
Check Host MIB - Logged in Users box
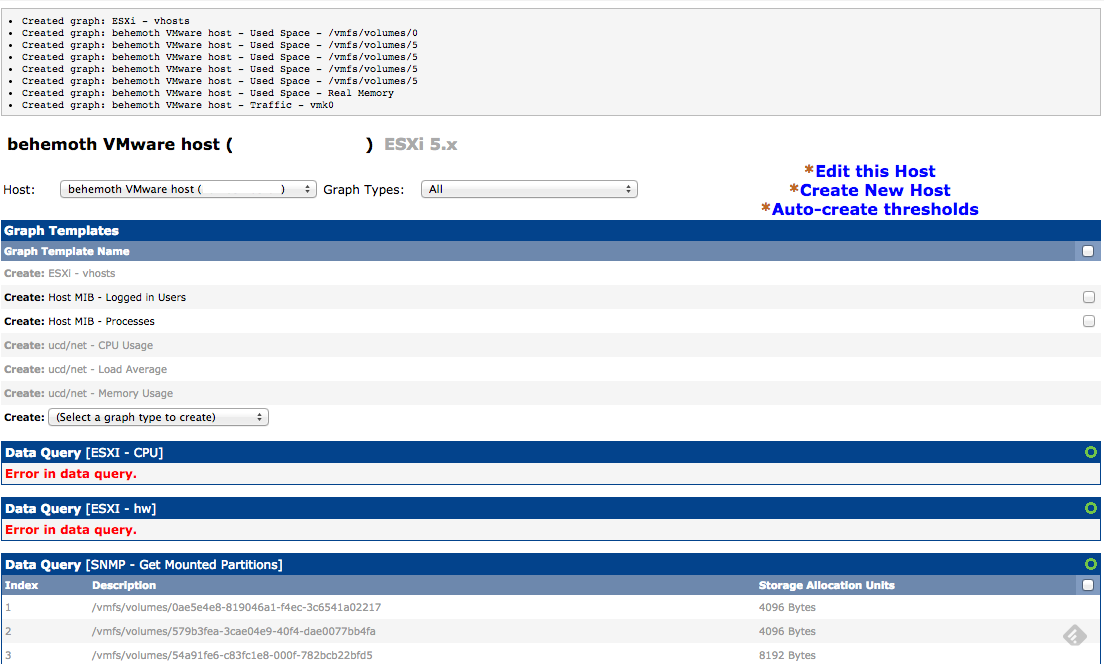(x=1089, y=297)
